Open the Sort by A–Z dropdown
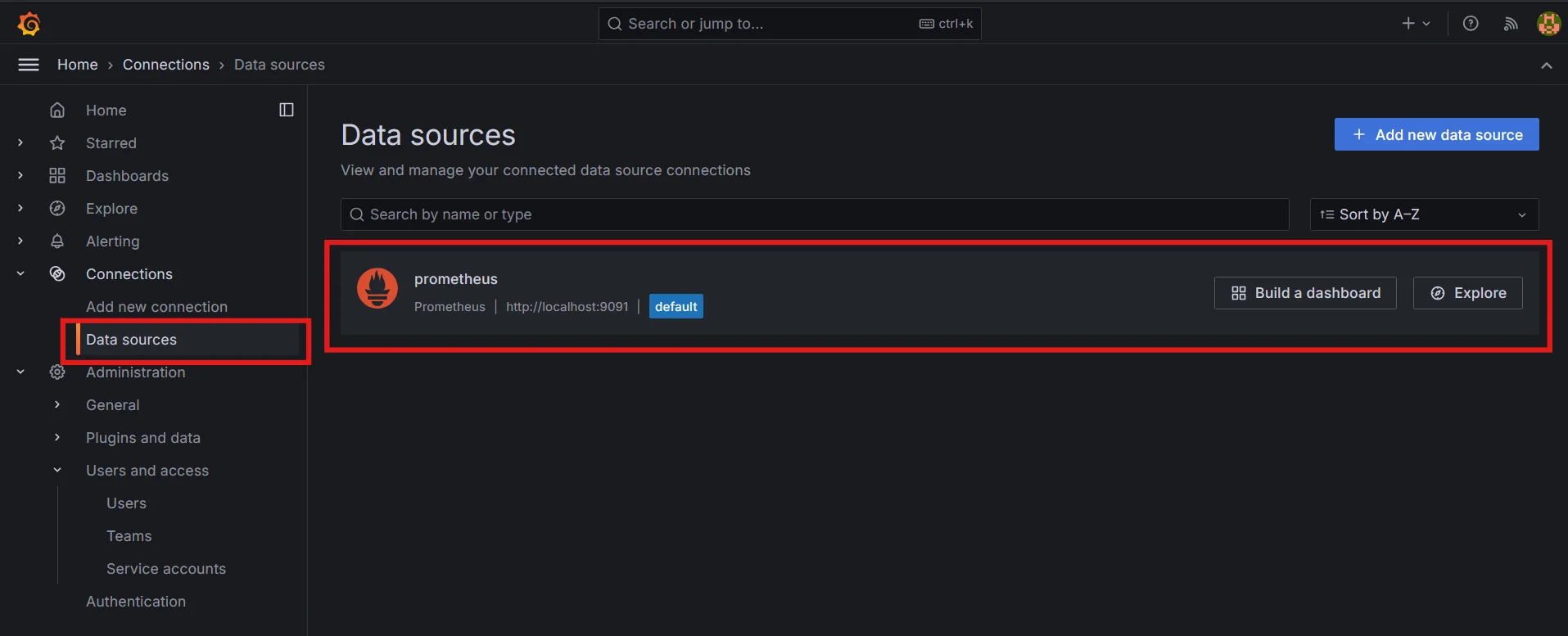Viewport: 1568px width, 636px height. pos(1424,214)
